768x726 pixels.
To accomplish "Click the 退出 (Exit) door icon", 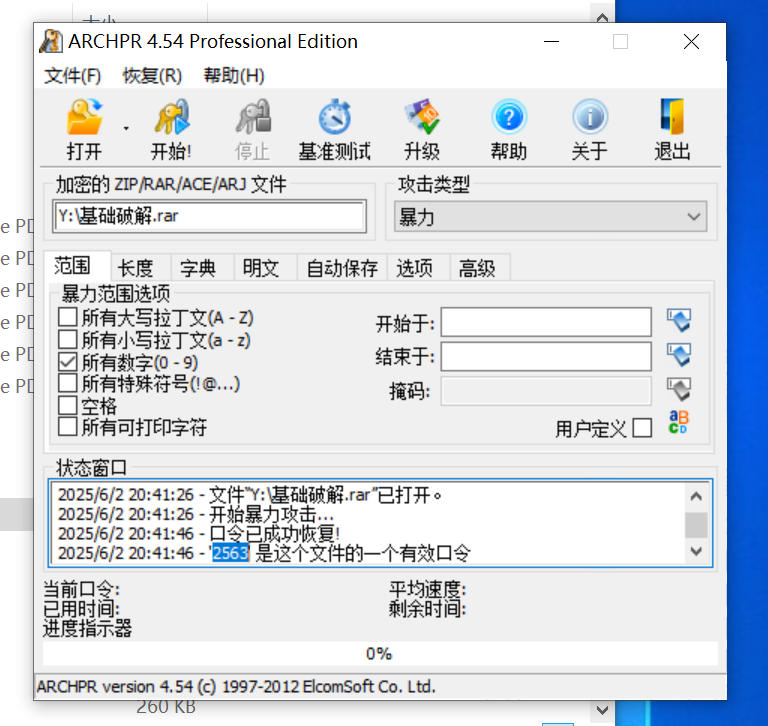I will click(x=672, y=119).
